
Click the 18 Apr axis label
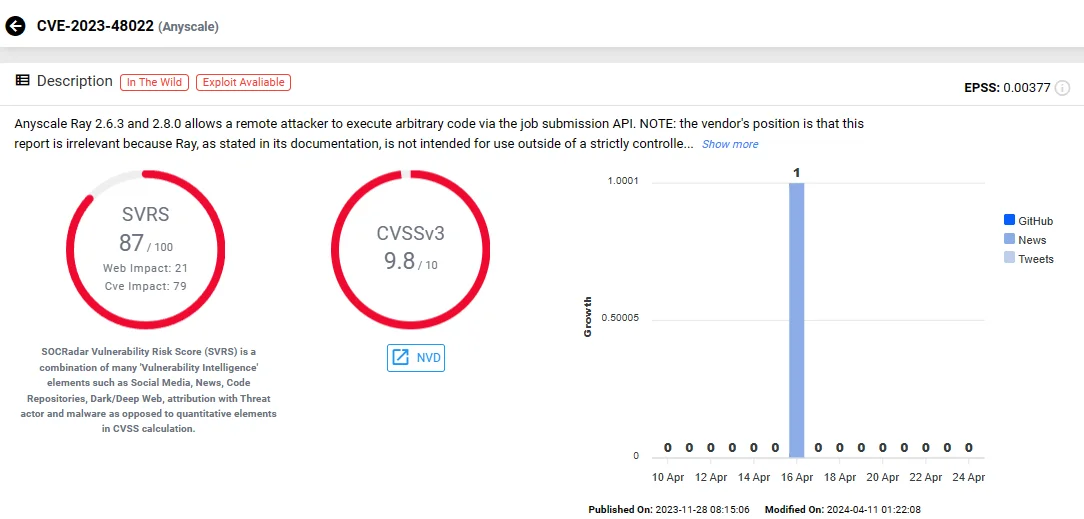coord(840,478)
